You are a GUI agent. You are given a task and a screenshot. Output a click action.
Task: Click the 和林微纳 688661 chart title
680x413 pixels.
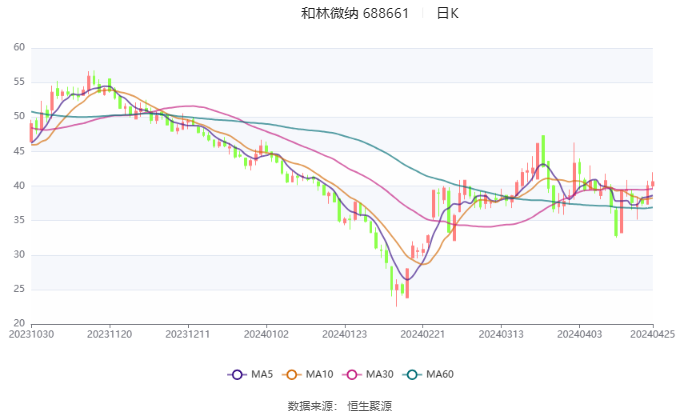click(x=355, y=14)
